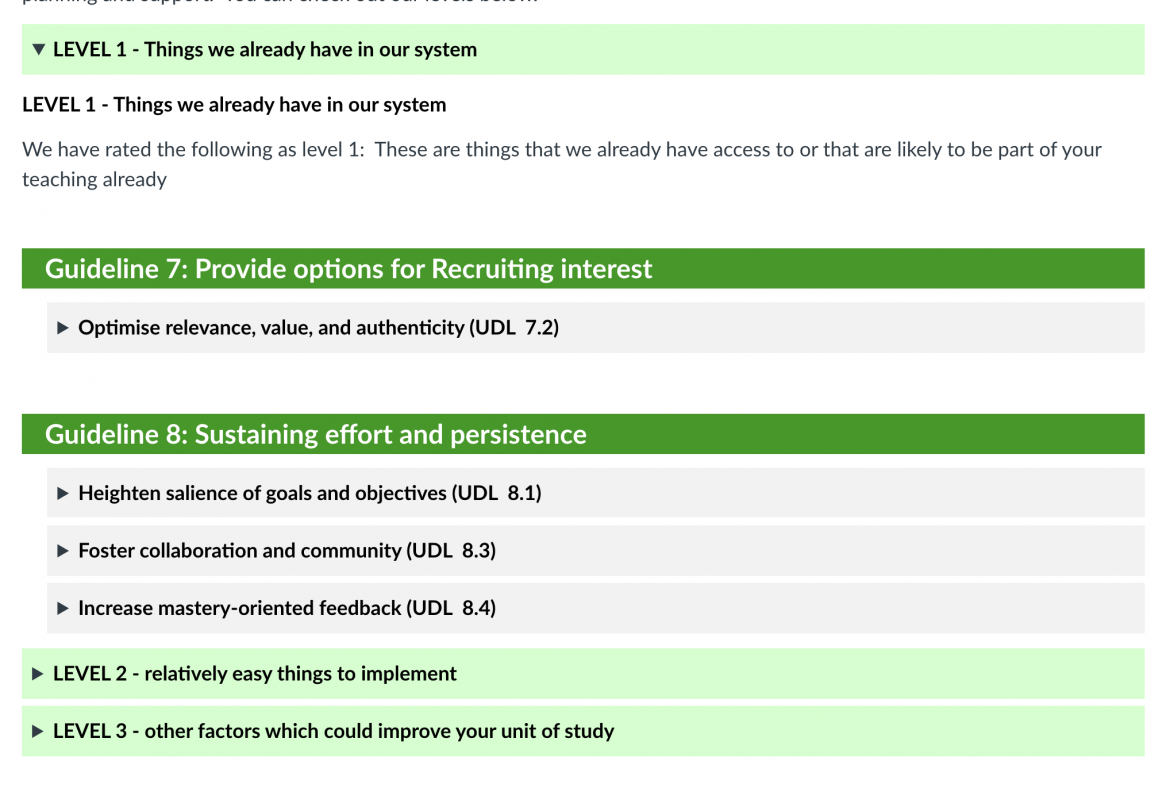Image resolution: width=1170 pixels, height=792 pixels.
Task: Click the triangle beside UDL 8.4
Action: (x=62, y=607)
